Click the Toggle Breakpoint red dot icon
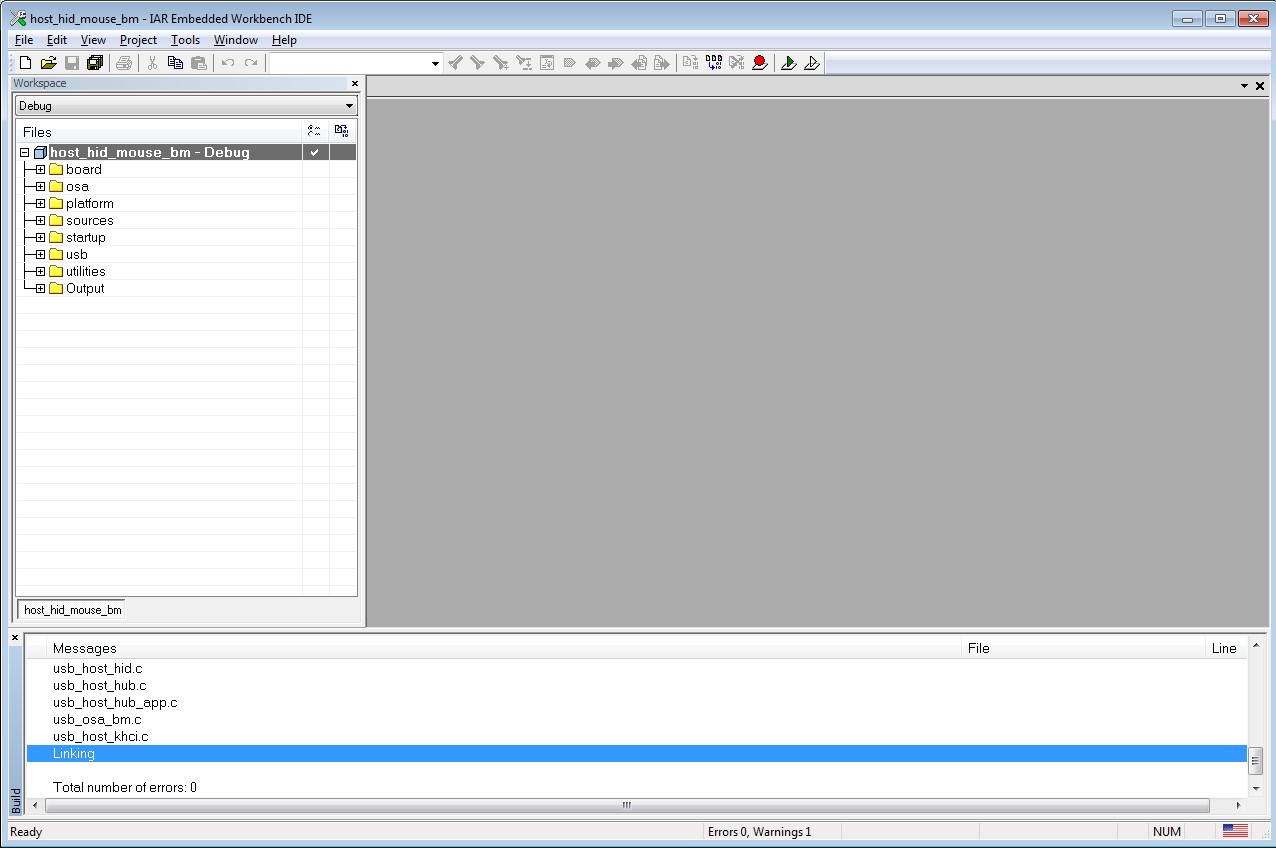 pos(760,63)
